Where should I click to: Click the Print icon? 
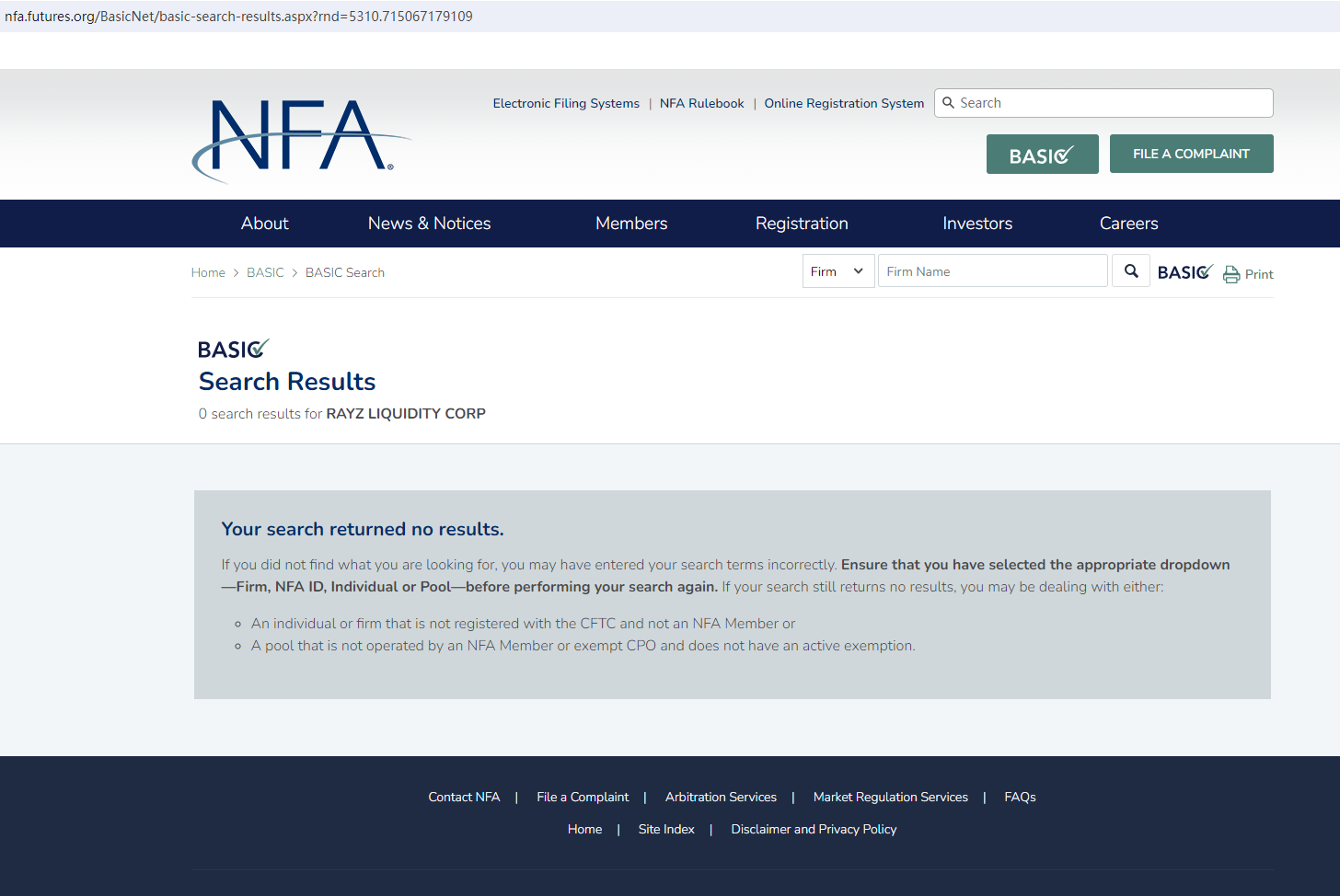click(x=1231, y=274)
